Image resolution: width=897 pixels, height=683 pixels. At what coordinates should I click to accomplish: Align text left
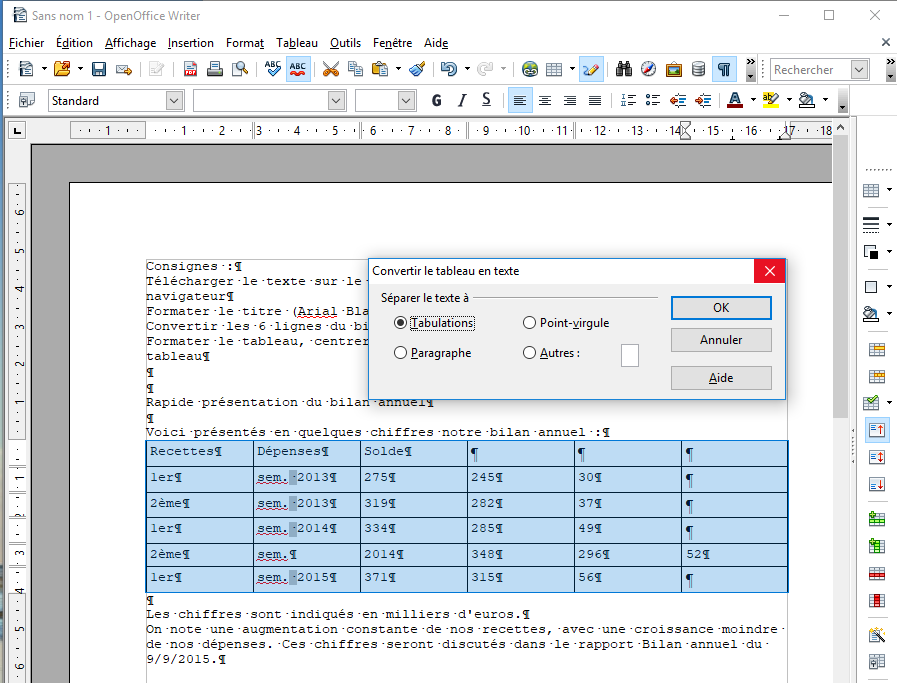tap(519, 101)
